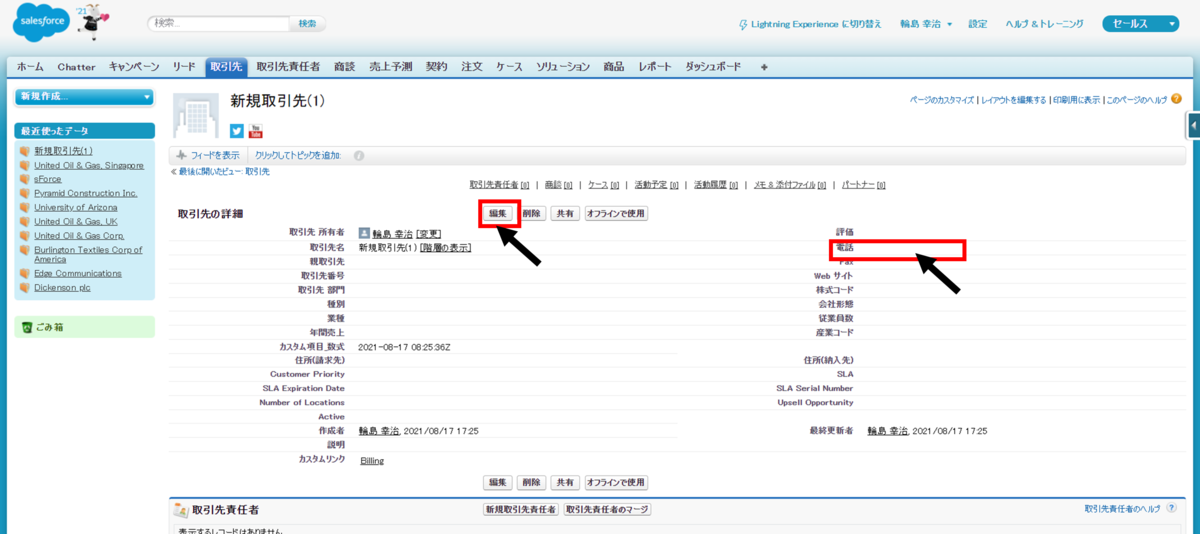Click the info icon after クリックしてトピックを追加
This screenshot has width=1200, height=534.
(x=359, y=156)
